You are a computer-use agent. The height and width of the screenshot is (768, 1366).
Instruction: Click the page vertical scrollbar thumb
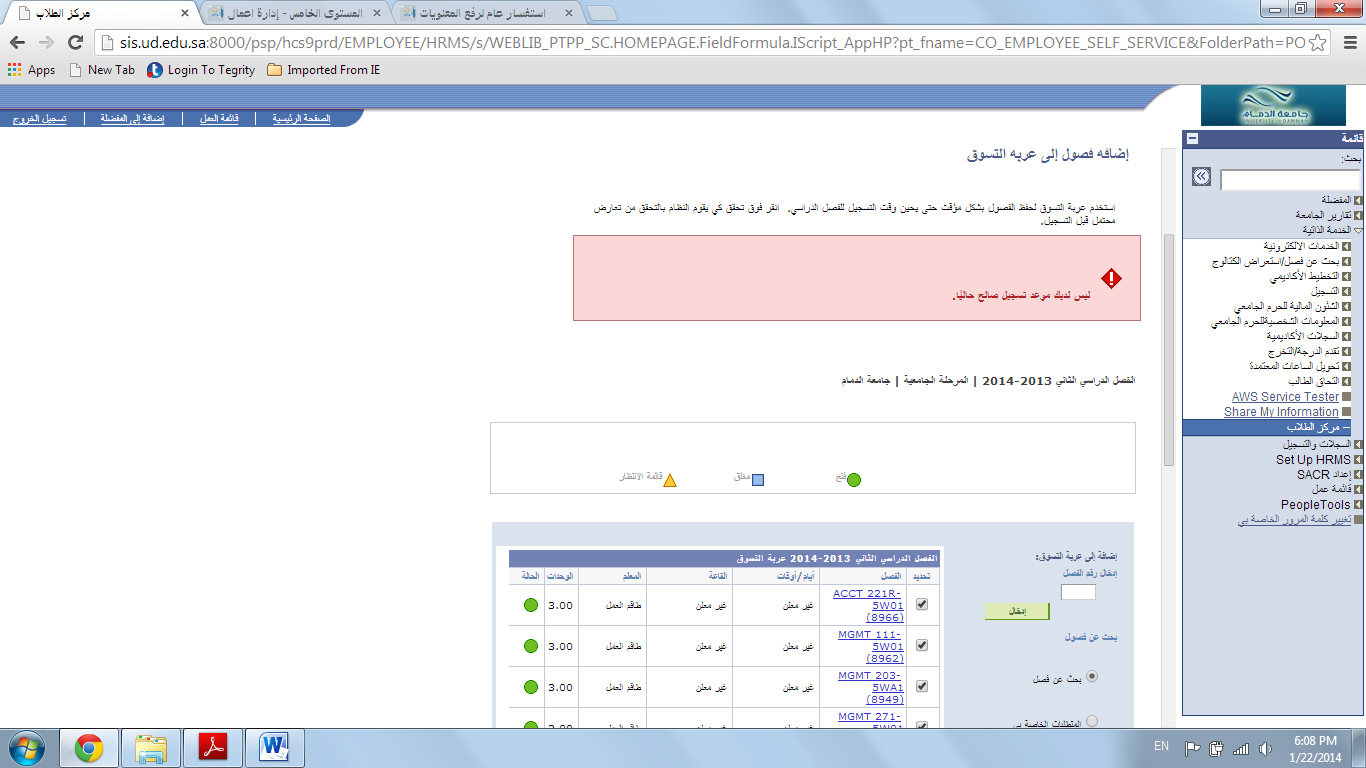pos(1168,350)
